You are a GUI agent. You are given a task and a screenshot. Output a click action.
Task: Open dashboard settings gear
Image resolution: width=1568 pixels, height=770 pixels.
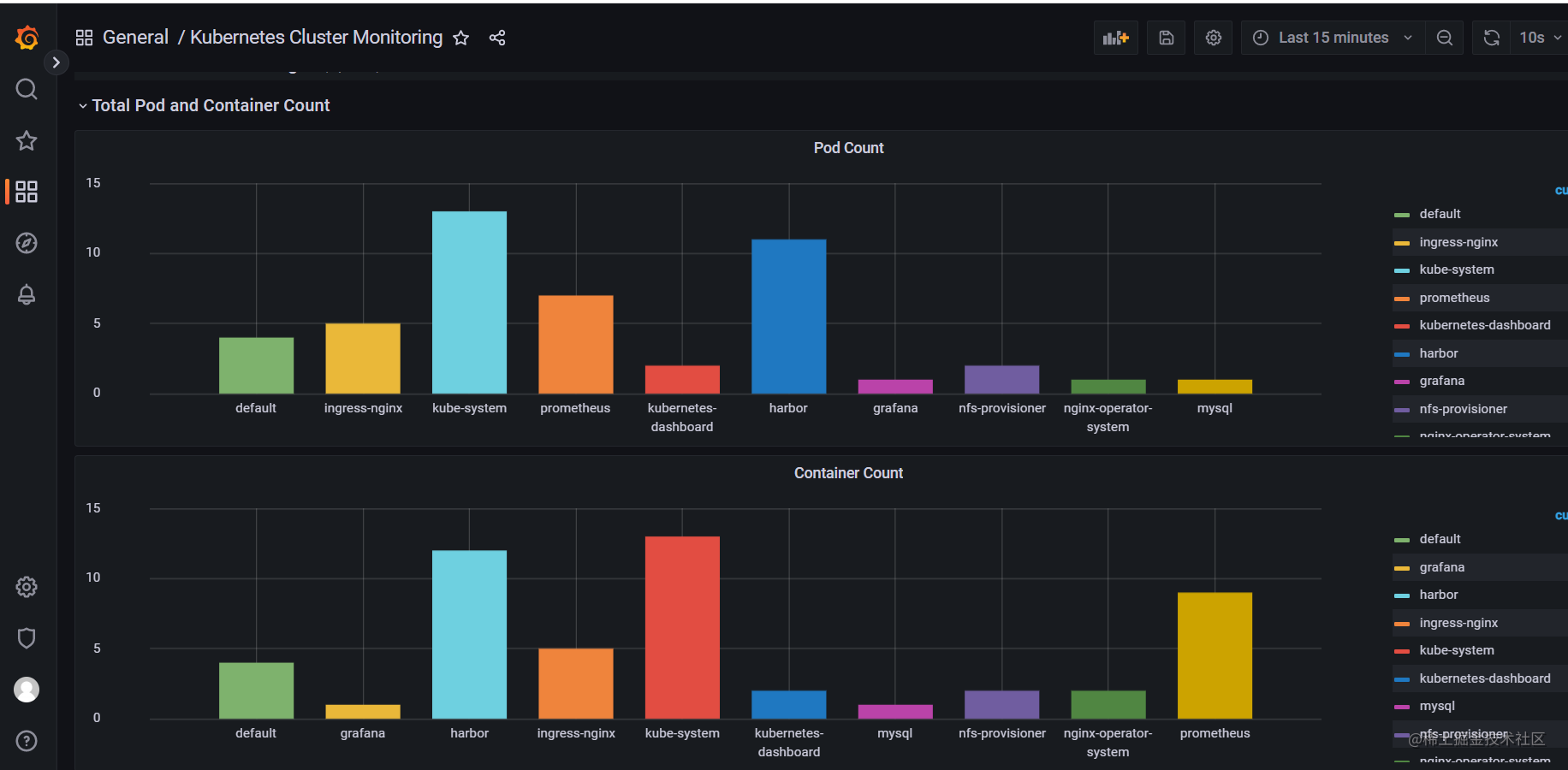[x=1213, y=38]
